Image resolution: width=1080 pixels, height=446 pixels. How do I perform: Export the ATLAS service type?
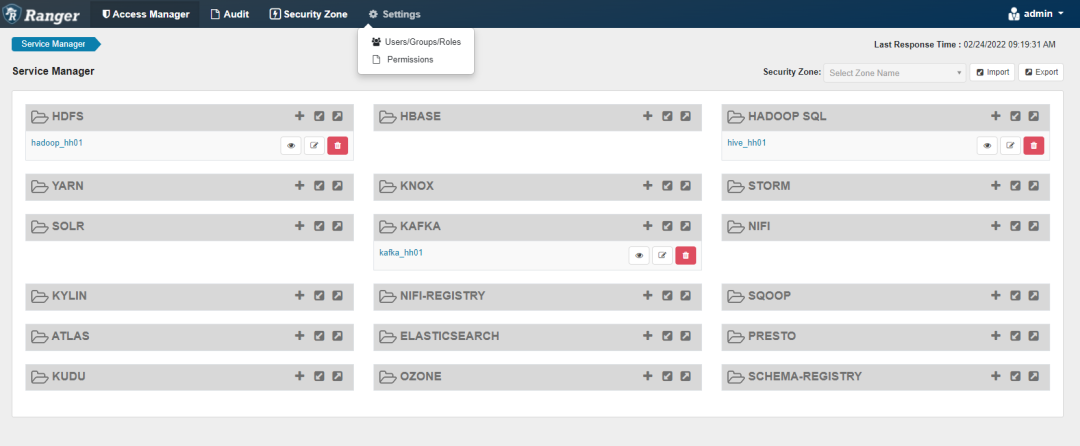coord(338,336)
